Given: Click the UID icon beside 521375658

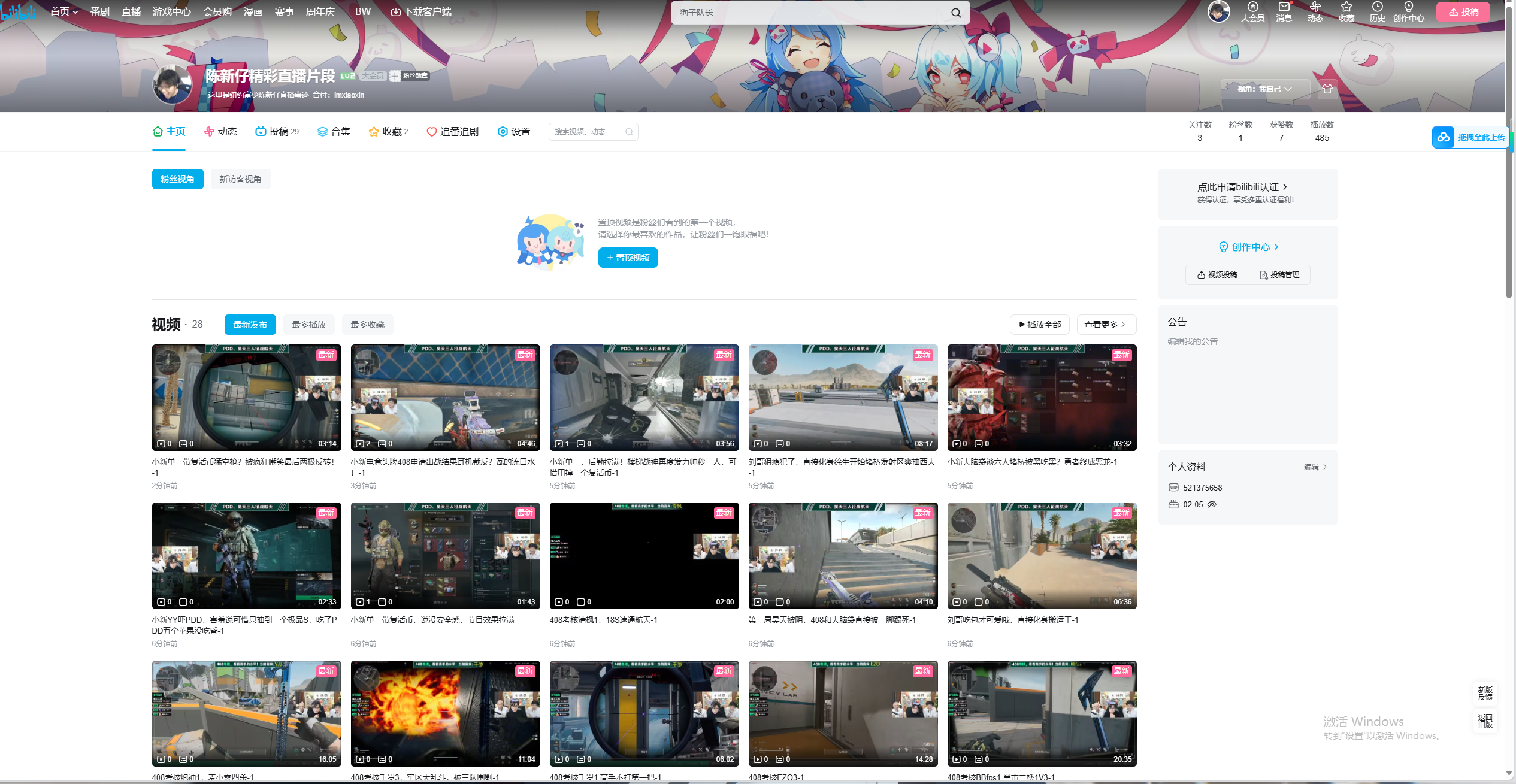Looking at the screenshot, I should 1173,488.
